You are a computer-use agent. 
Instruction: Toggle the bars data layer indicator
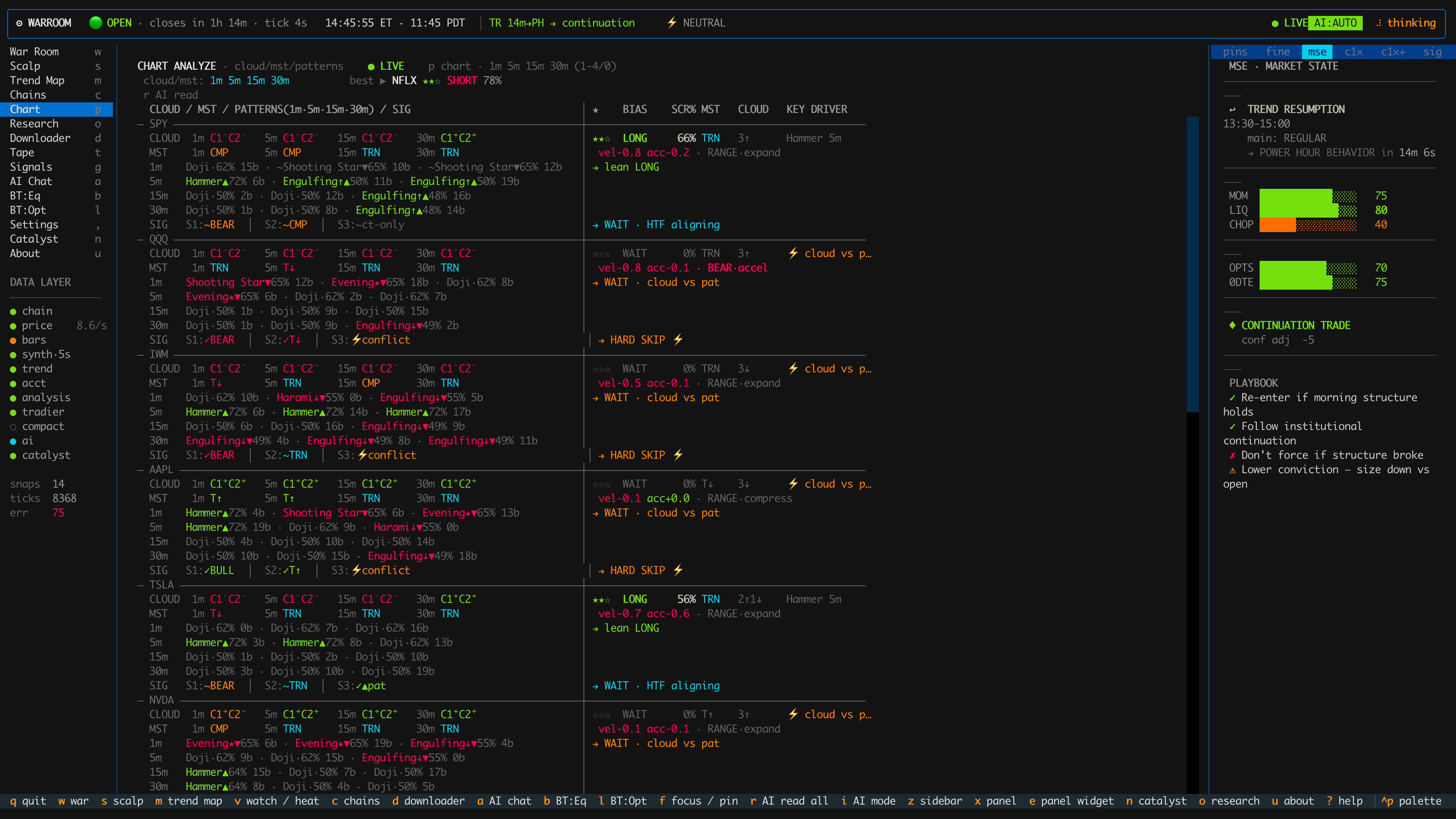tap(13, 341)
